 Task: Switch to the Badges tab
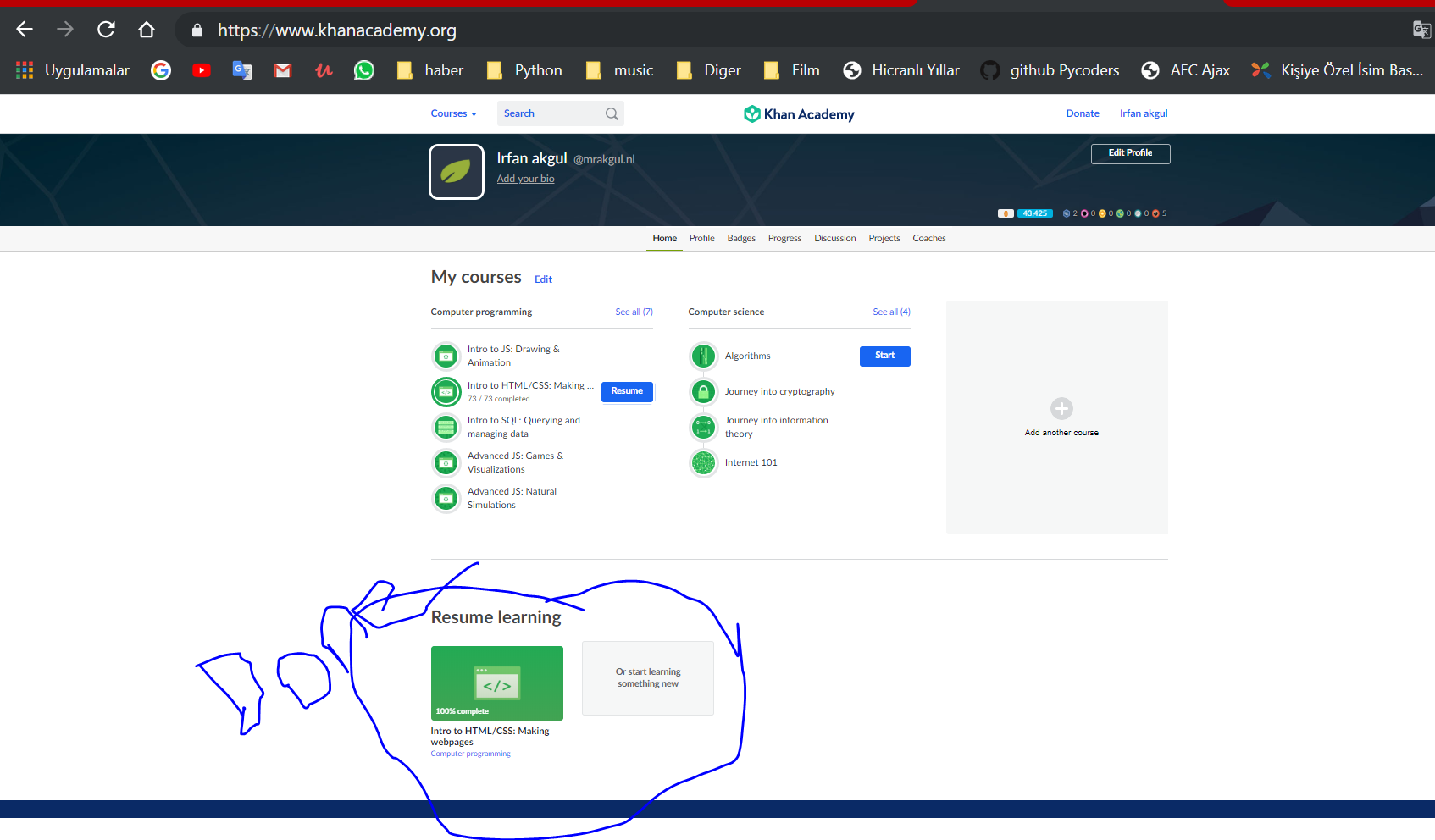(741, 238)
